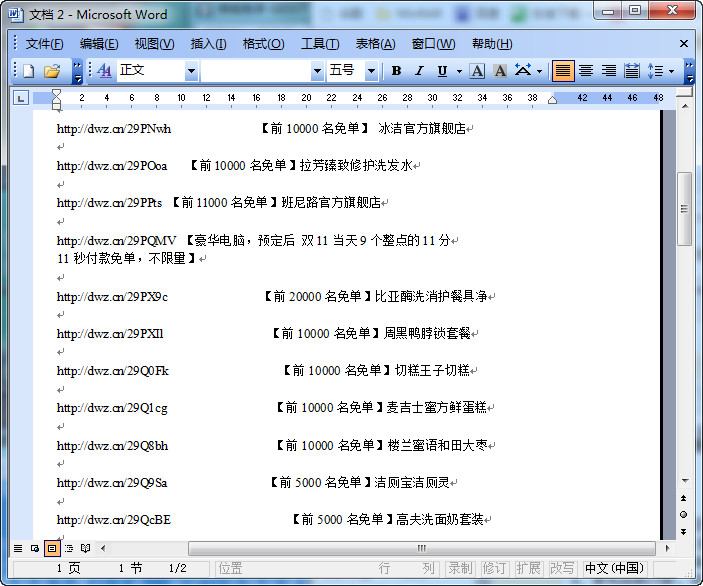
Task: Open the 工具(T) menu
Action: coord(320,44)
